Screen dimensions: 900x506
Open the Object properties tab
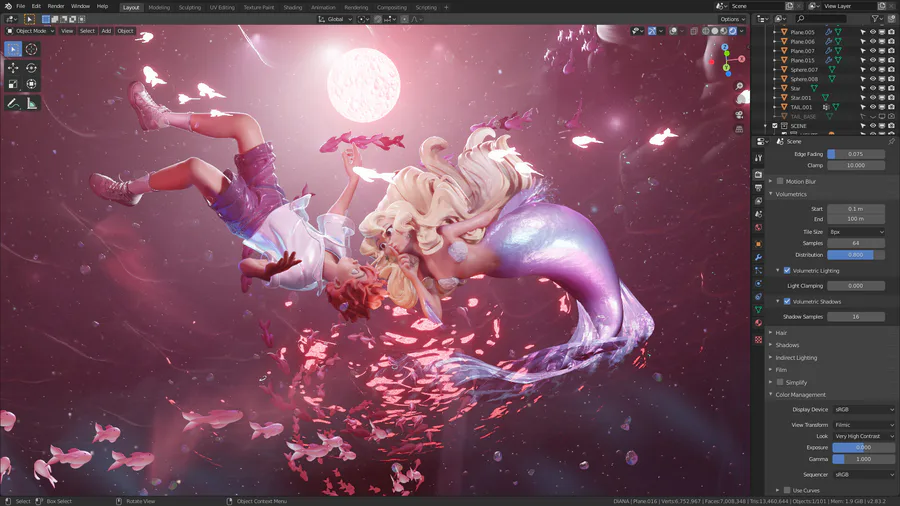(758, 244)
